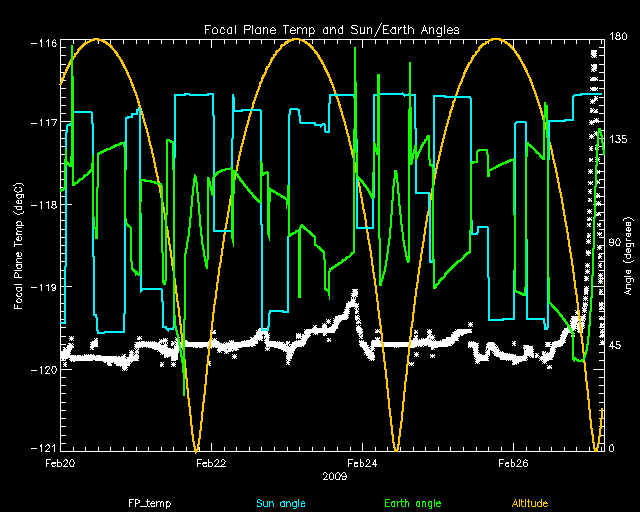Click the plot title 'Focal Plane Temp and Sun/Earth Angles'
Viewport: 640px width, 512px height.
coord(332,30)
